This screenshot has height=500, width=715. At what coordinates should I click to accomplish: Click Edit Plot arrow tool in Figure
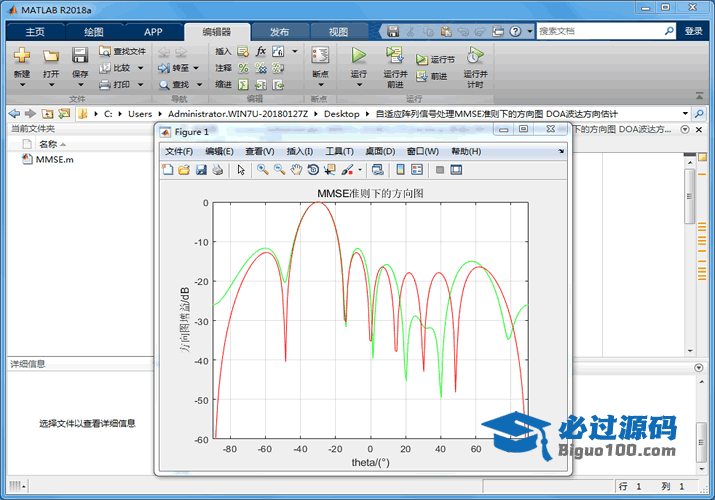(241, 170)
